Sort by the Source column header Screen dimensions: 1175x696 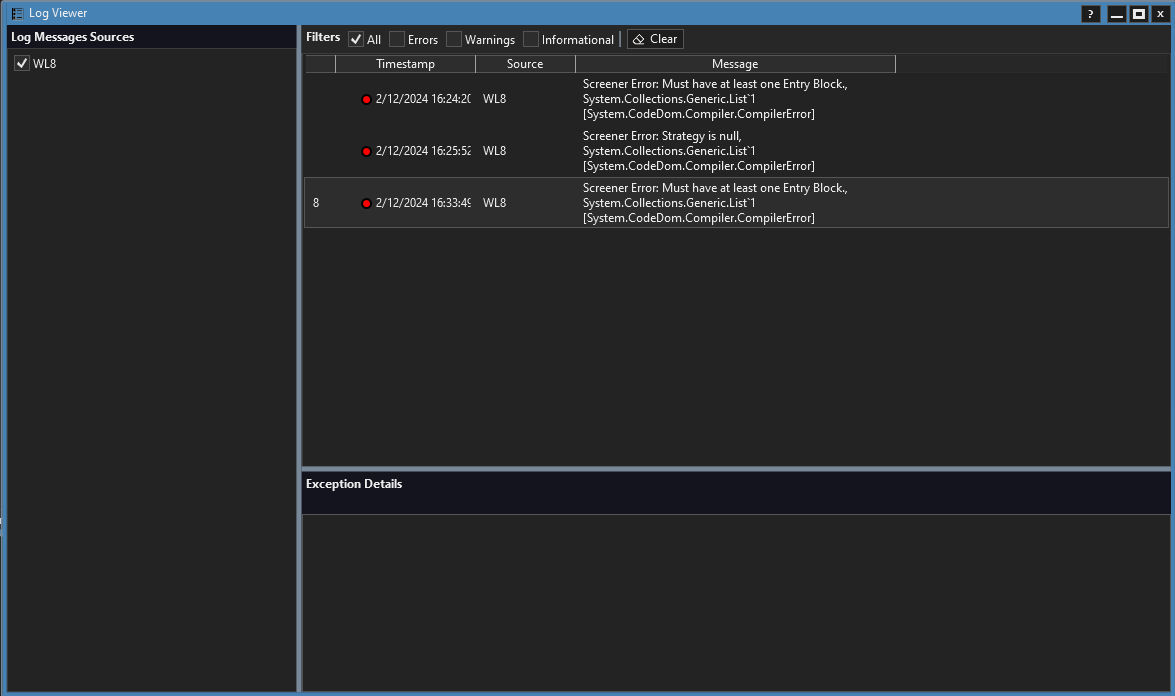coord(525,64)
